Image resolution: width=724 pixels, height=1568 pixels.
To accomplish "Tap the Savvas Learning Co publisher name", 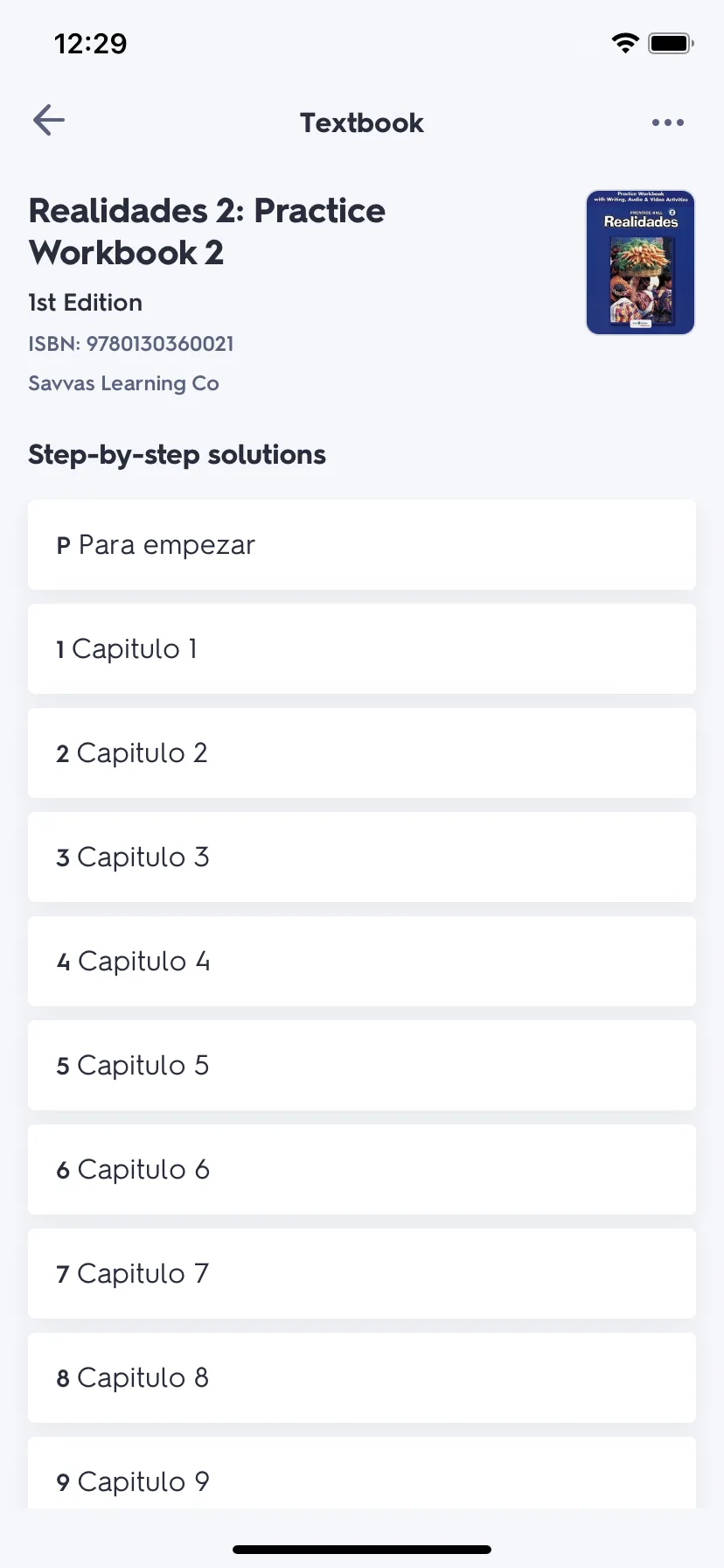I will [123, 383].
